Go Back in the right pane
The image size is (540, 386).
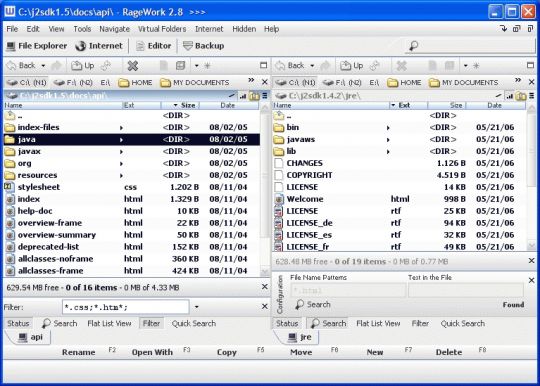[290, 65]
